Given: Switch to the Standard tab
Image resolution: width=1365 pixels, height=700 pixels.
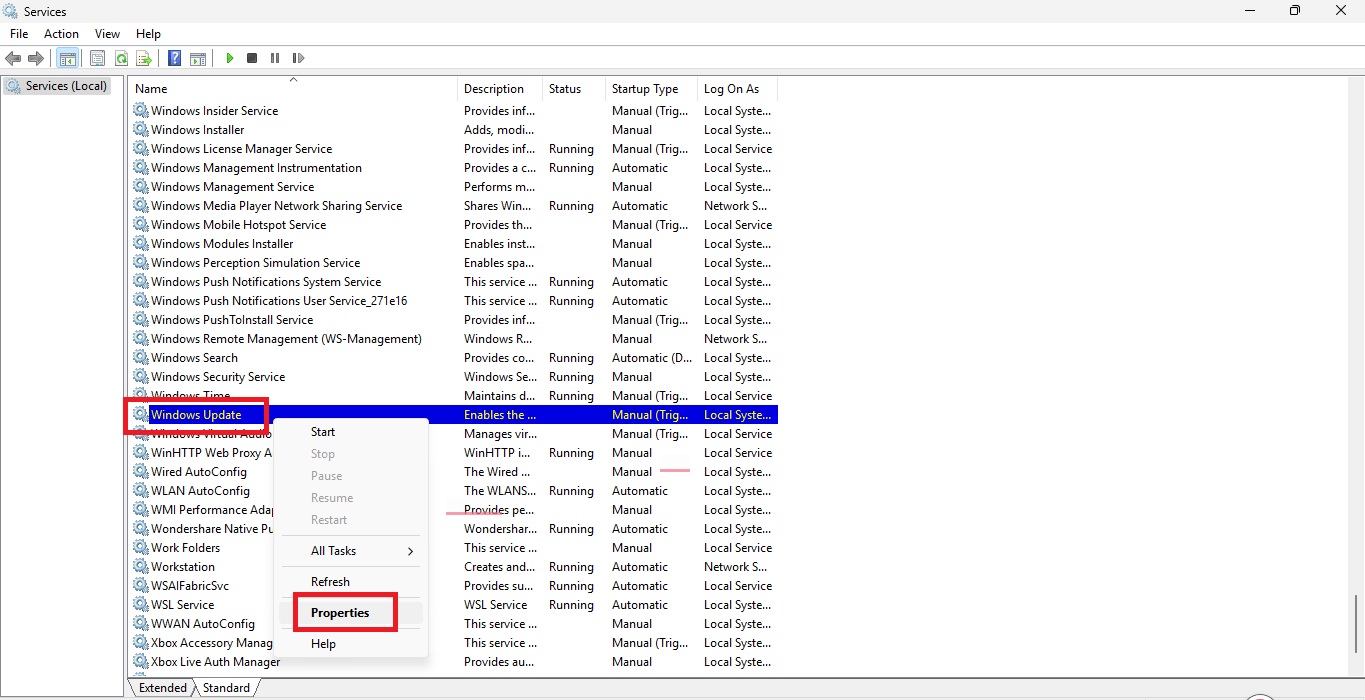Looking at the screenshot, I should (226, 688).
